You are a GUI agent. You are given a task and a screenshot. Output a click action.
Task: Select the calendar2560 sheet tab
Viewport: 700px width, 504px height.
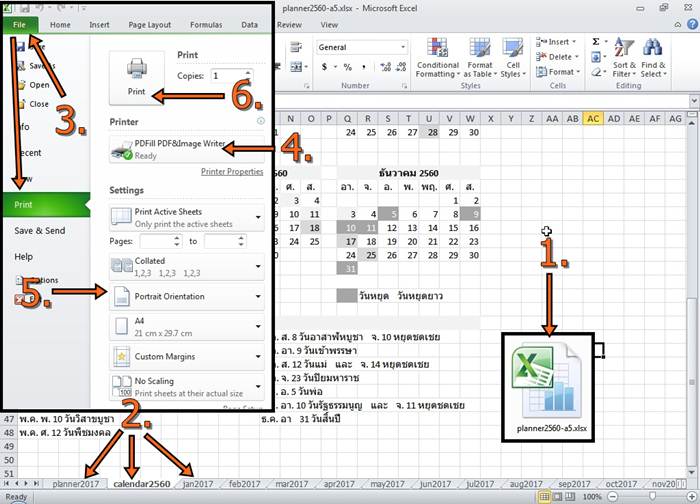[x=142, y=484]
